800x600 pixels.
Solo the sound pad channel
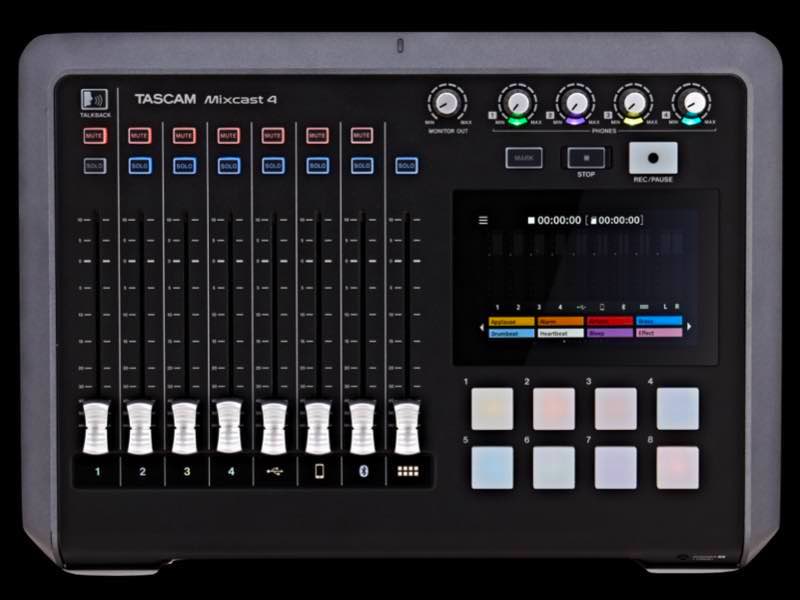pos(406,166)
